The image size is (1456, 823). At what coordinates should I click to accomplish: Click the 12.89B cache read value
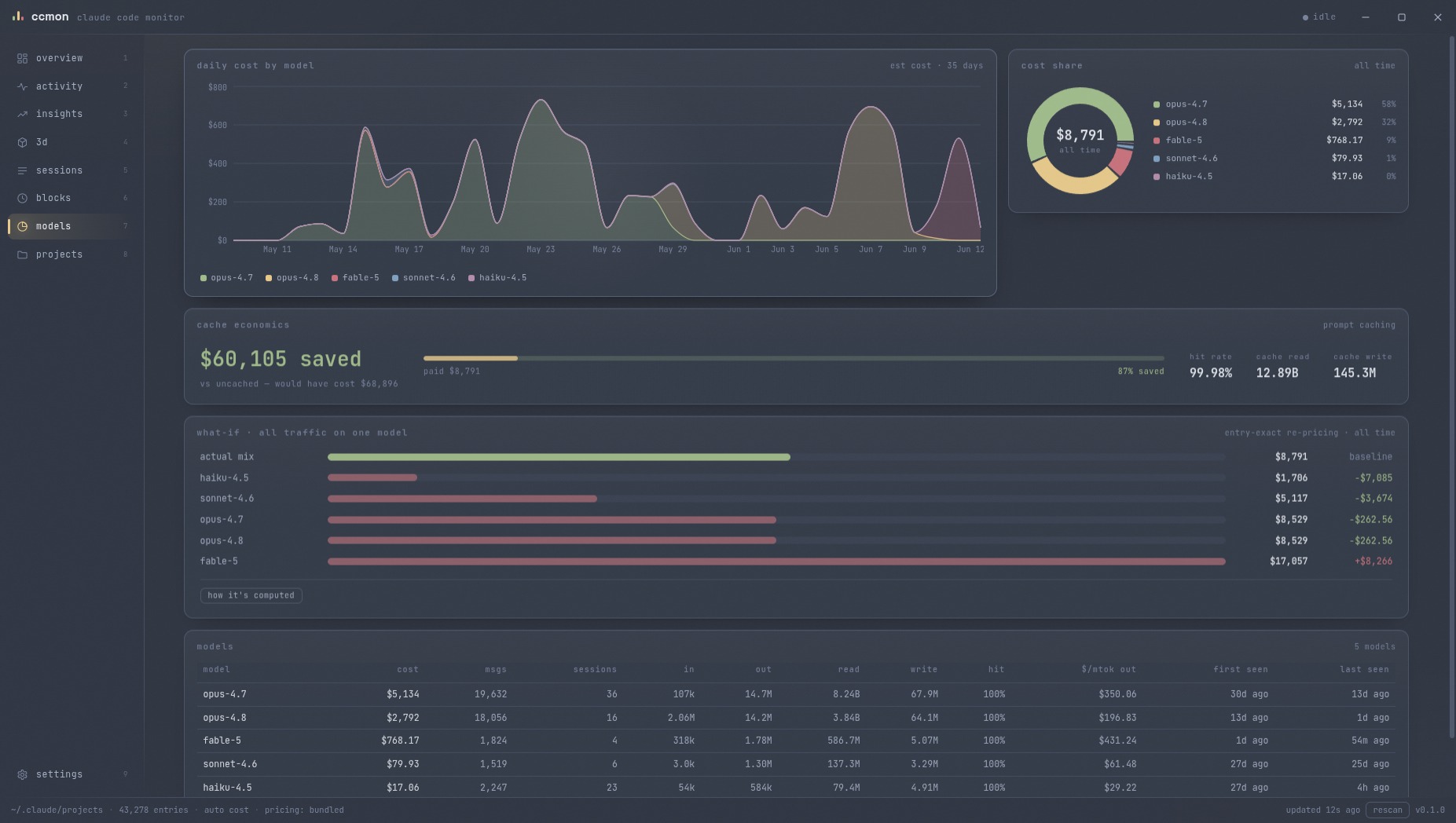[x=1277, y=373]
